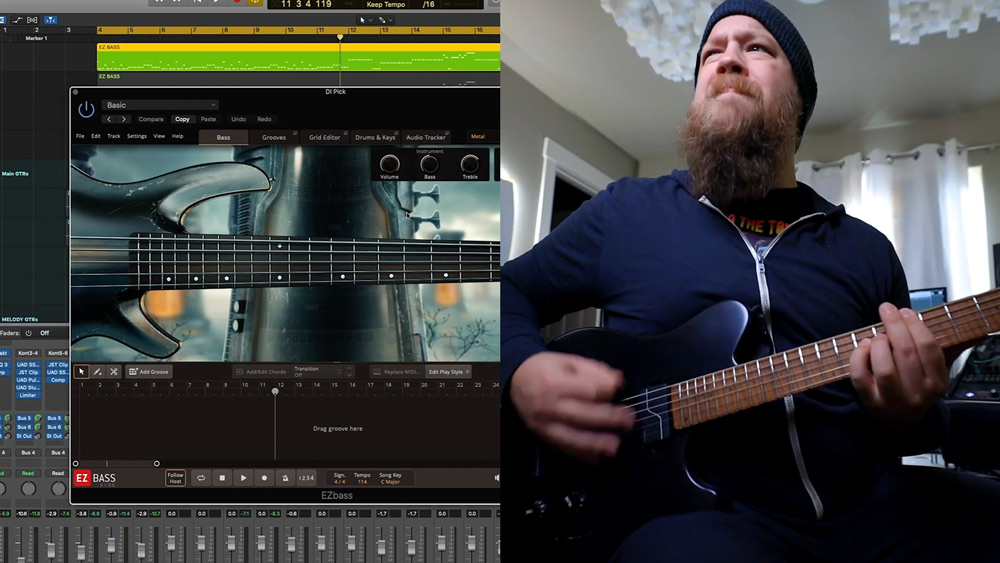
Task: Click the Paste button in plugin header
Action: click(209, 119)
